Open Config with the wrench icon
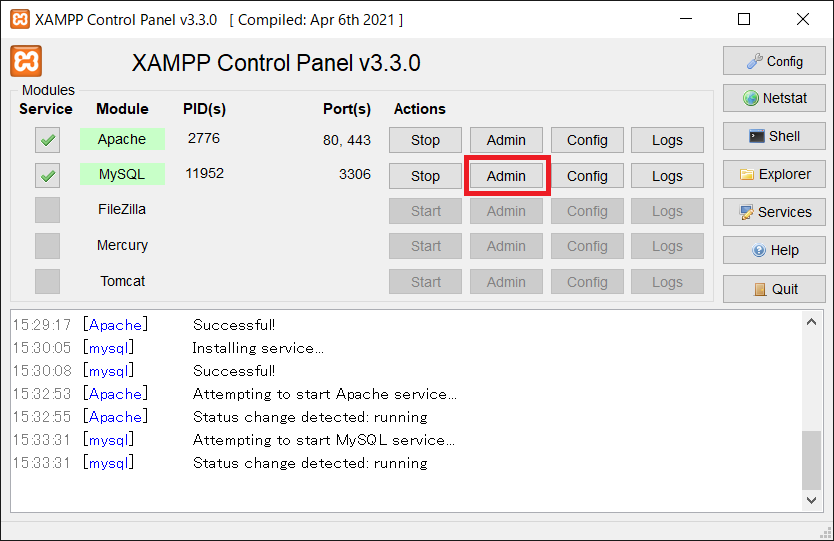Image resolution: width=834 pixels, height=541 pixels. tap(774, 61)
